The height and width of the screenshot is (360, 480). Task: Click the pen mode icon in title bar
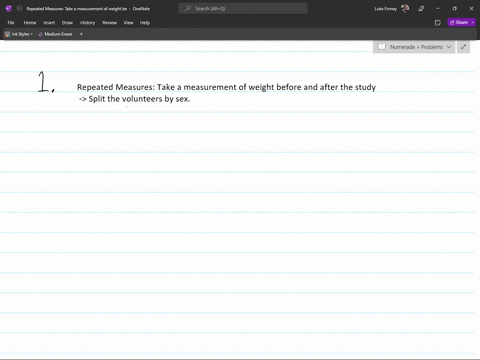pyautogui.click(x=421, y=9)
